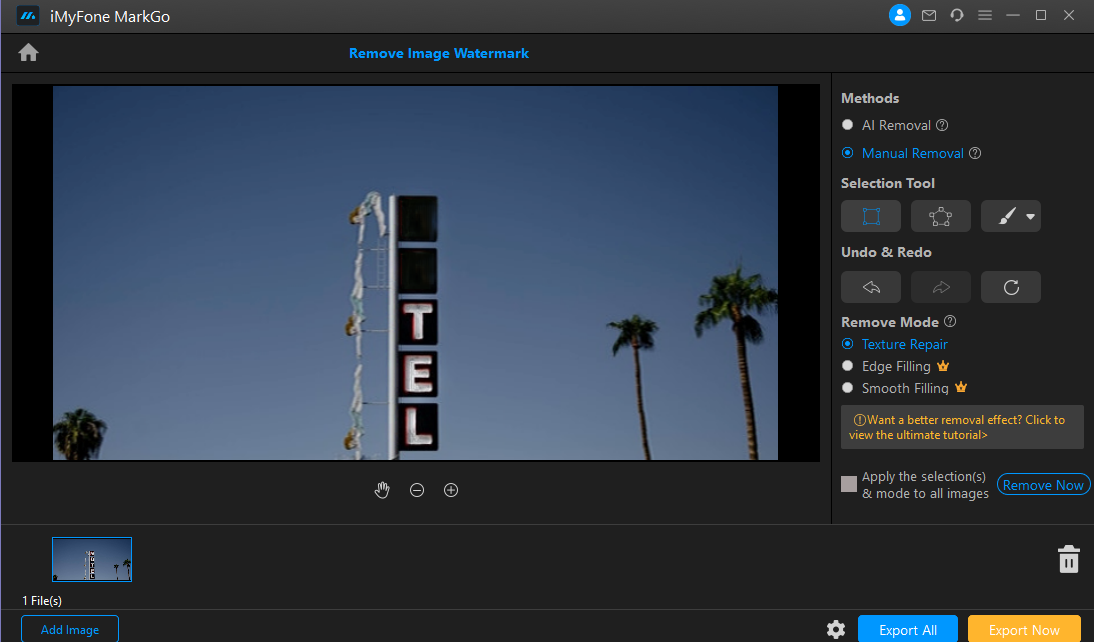Activate the hand pan tool
The width and height of the screenshot is (1094, 642).
click(x=382, y=490)
